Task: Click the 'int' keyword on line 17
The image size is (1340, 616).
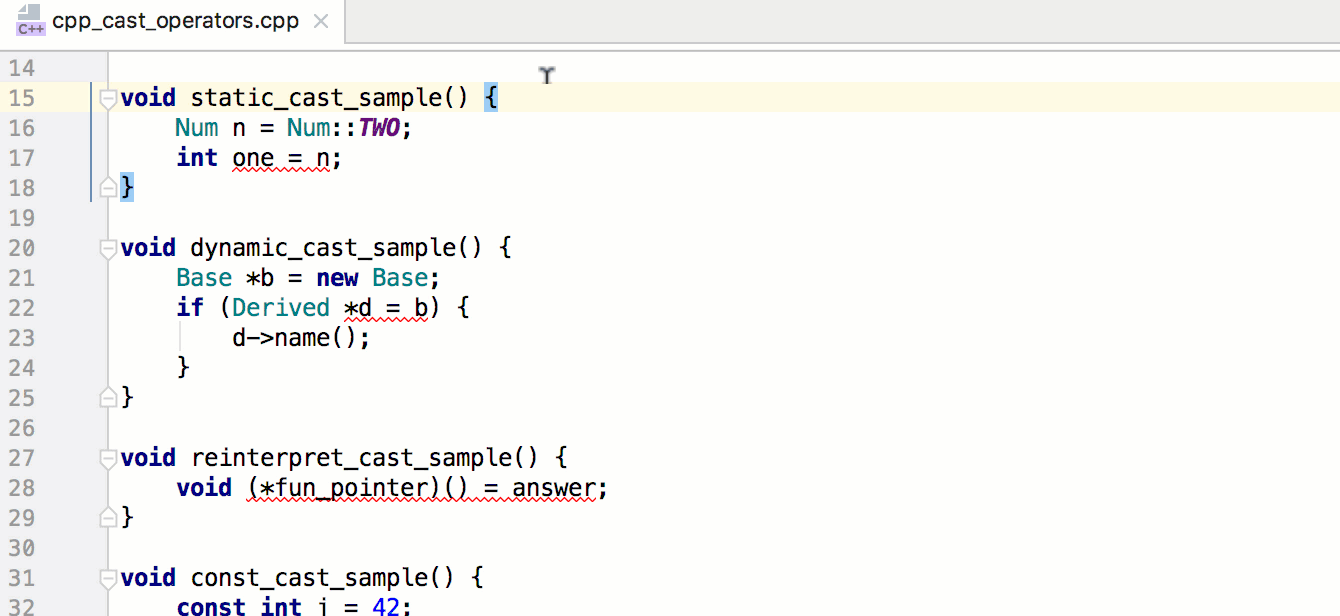Action: tap(197, 158)
